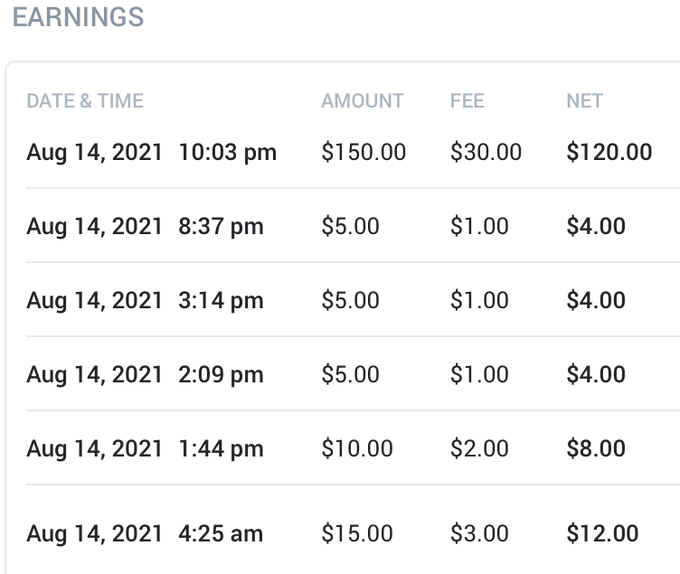The image size is (680, 574).
Task: Click the $15.00 amount cell
Action: [357, 533]
